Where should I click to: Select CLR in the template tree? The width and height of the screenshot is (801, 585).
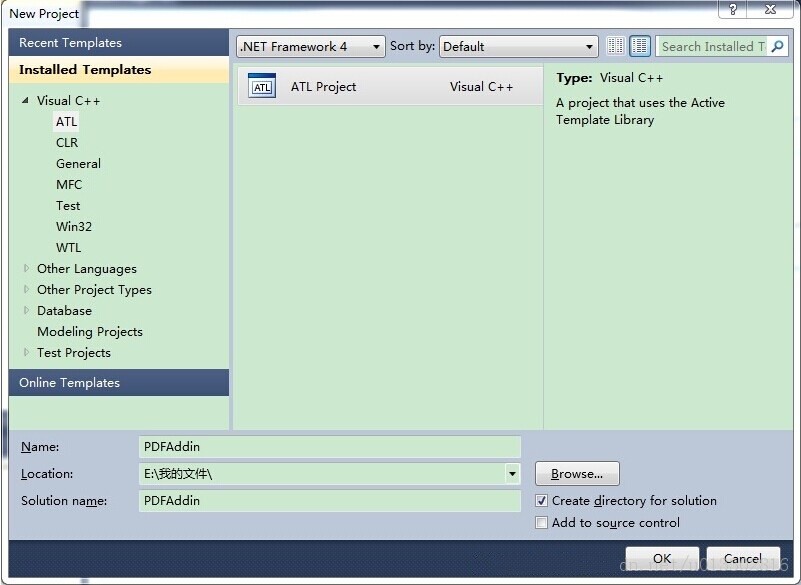pos(67,143)
